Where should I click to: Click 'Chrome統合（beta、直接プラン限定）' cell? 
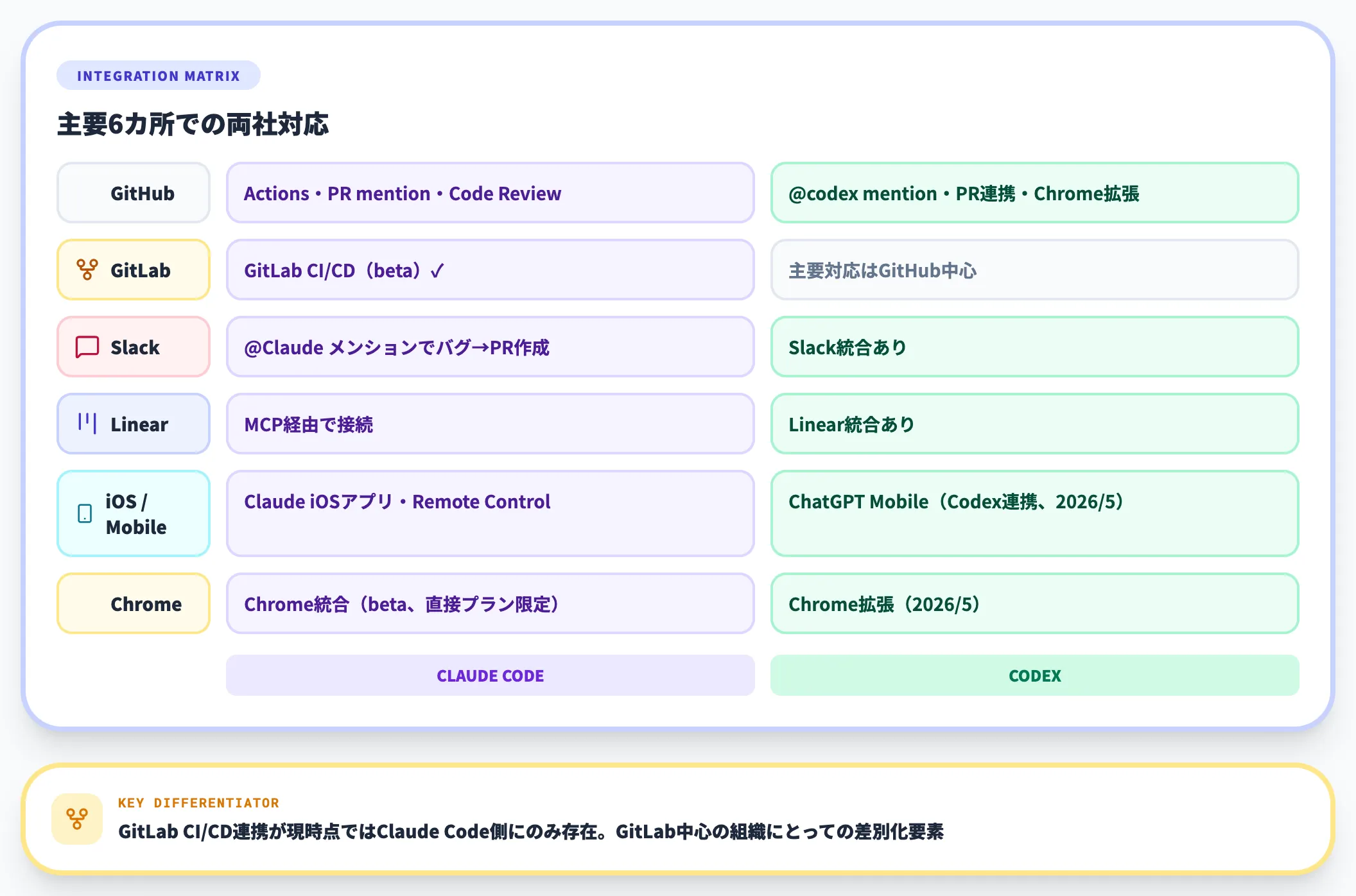(x=491, y=603)
